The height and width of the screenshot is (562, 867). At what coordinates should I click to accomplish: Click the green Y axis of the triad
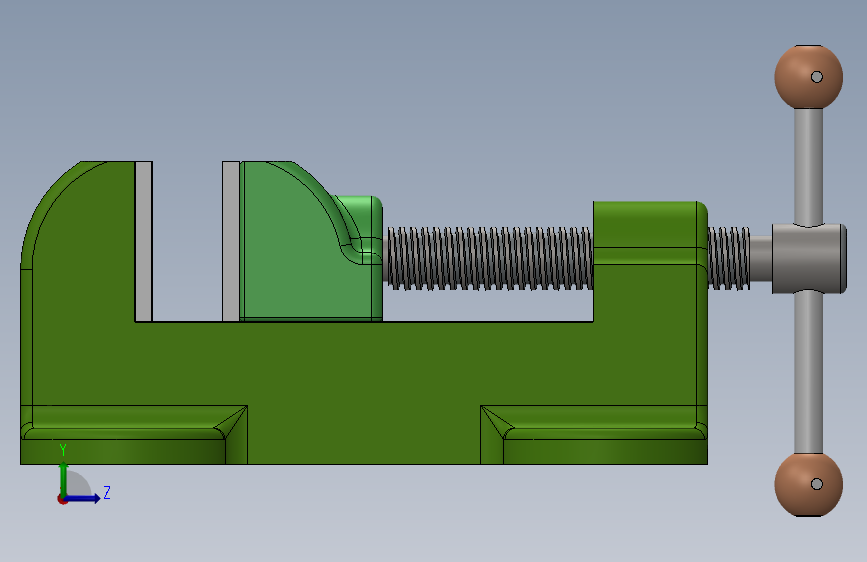tap(64, 479)
